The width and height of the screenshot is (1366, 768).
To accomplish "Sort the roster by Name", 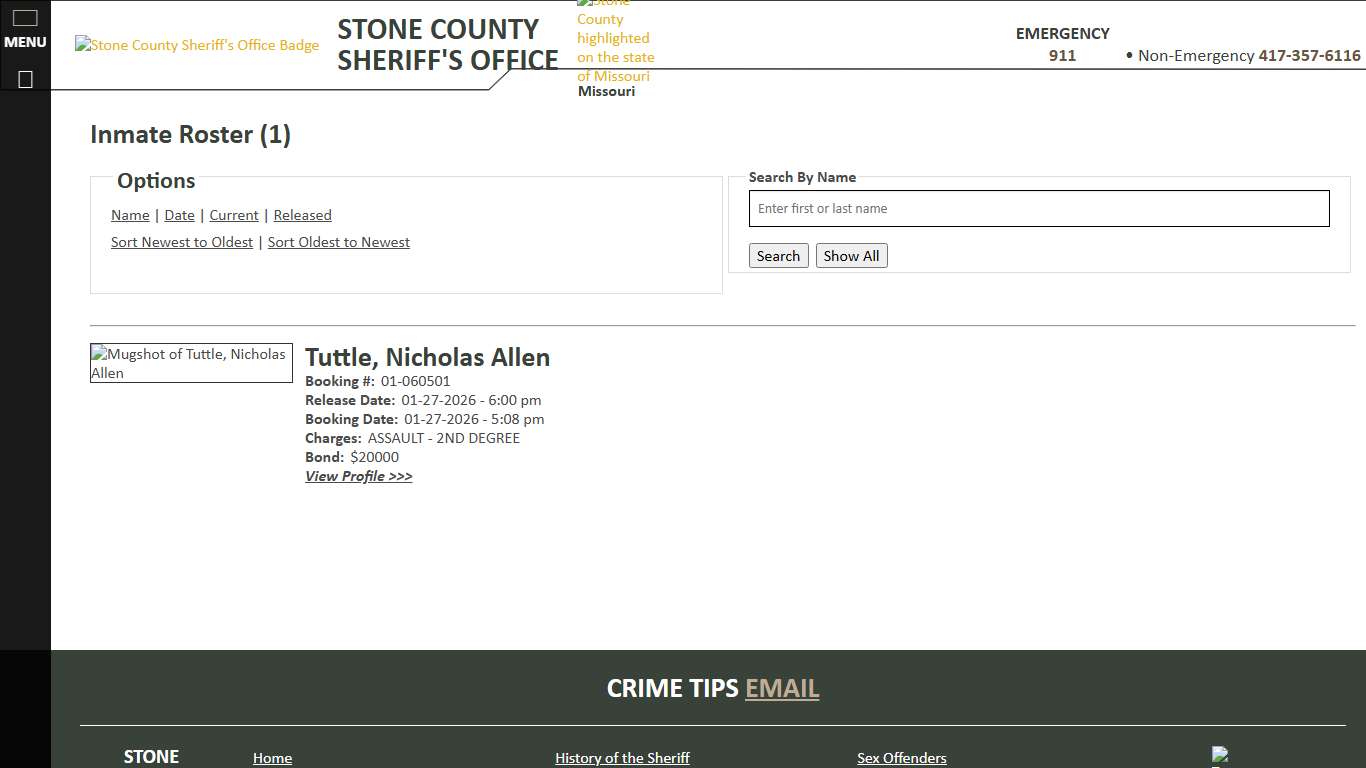I will pyautogui.click(x=130, y=215).
